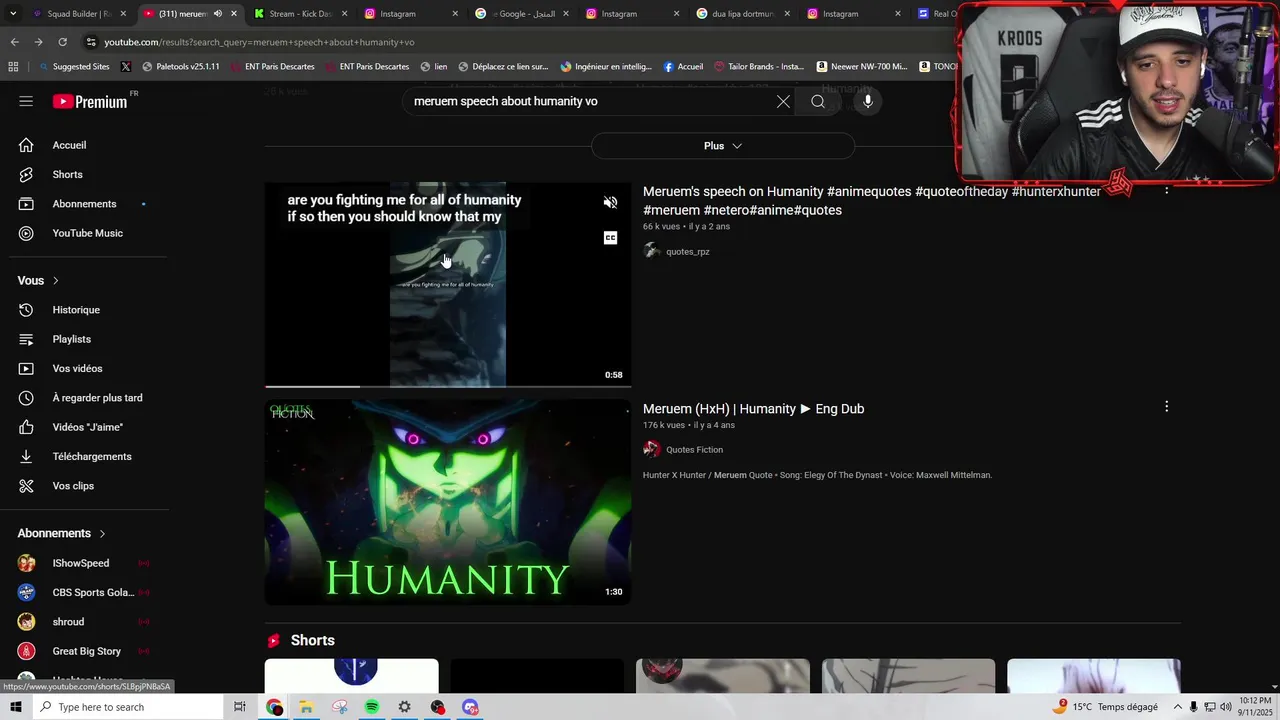Open Windows Start menu
The width and height of the screenshot is (1280, 720).
click(15, 707)
